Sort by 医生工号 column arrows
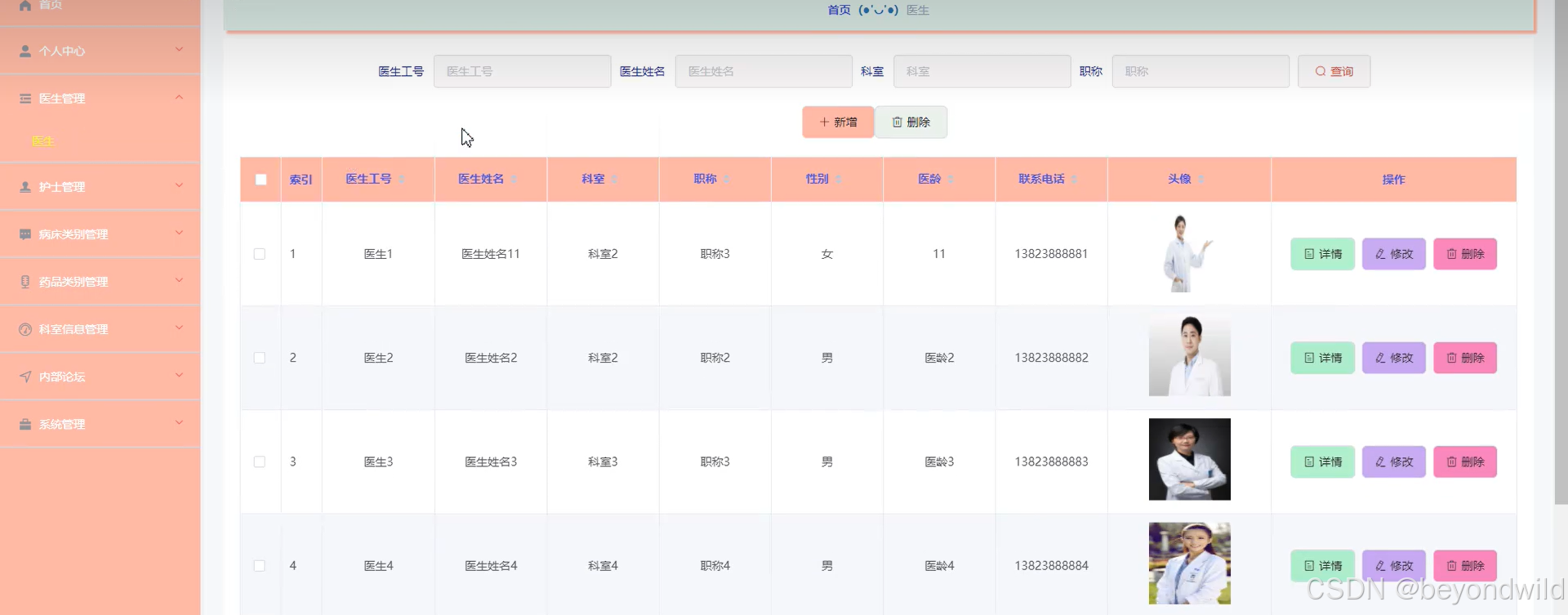Screen dimensions: 1568x615 click(401, 179)
